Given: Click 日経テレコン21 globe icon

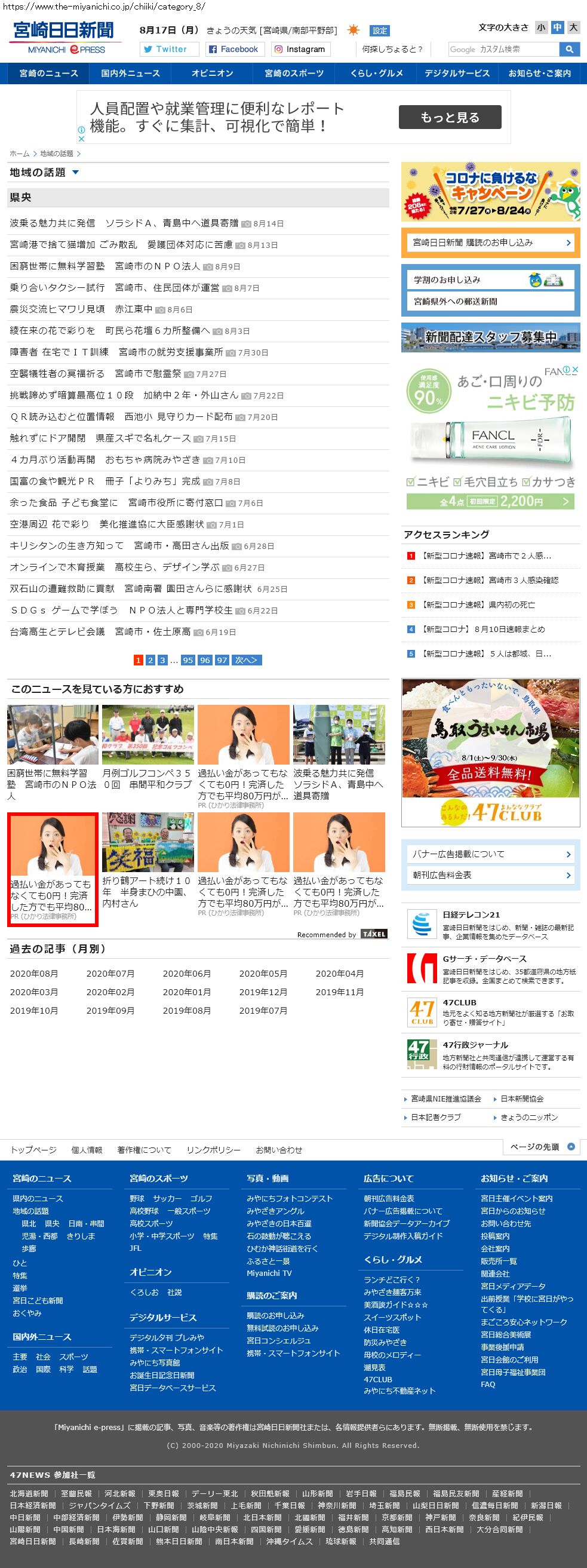Looking at the screenshot, I should (422, 925).
